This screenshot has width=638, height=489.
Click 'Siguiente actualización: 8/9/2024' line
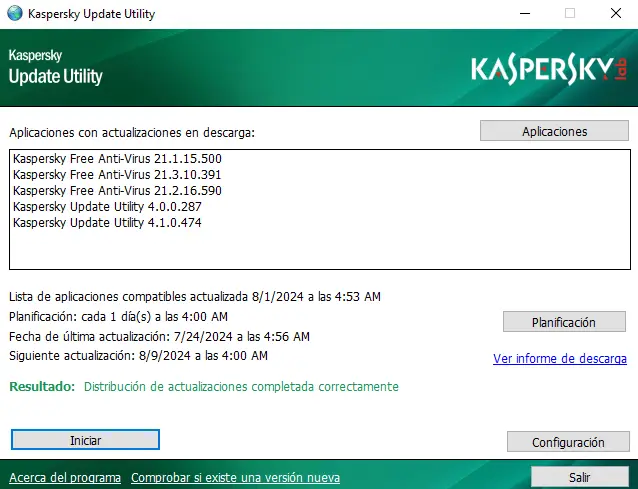(138, 356)
